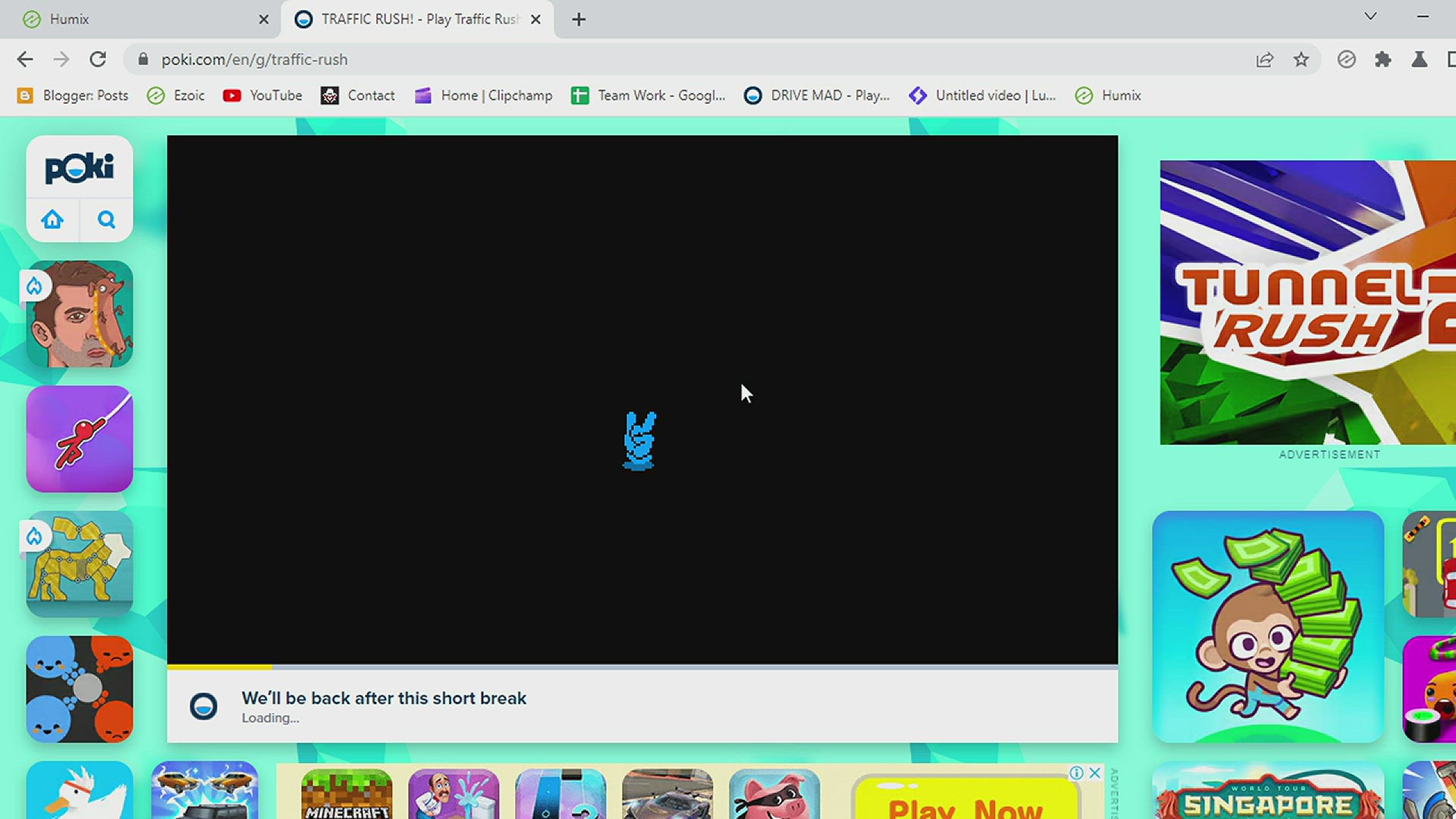Switch to the Humix tab

[x=69, y=19]
